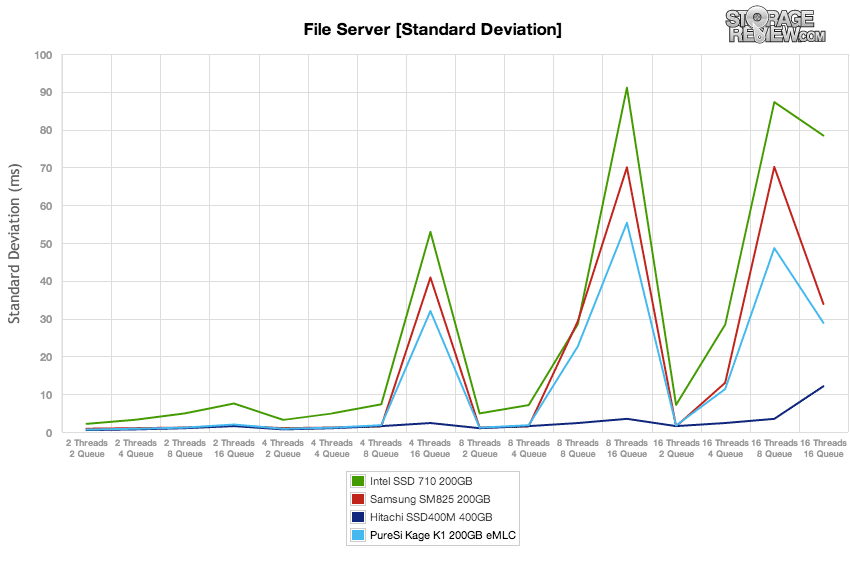The width and height of the screenshot is (850, 567).
Task: Click the y-axis value 30
Action: tap(46, 319)
